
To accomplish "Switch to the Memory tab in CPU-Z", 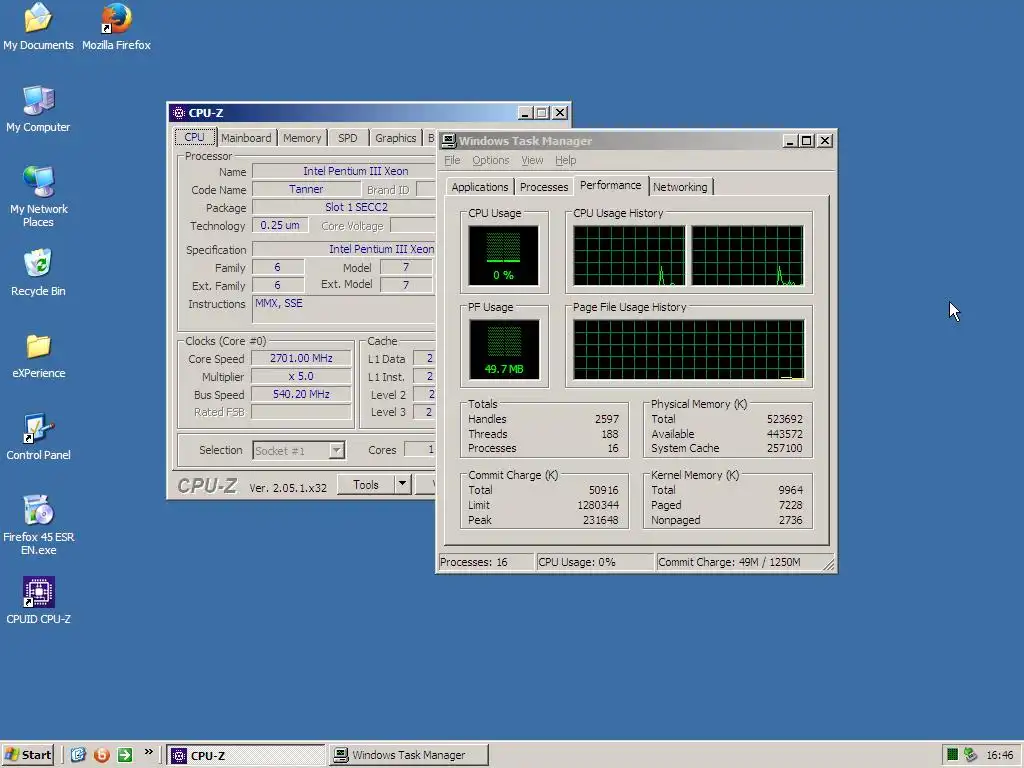I will 302,138.
